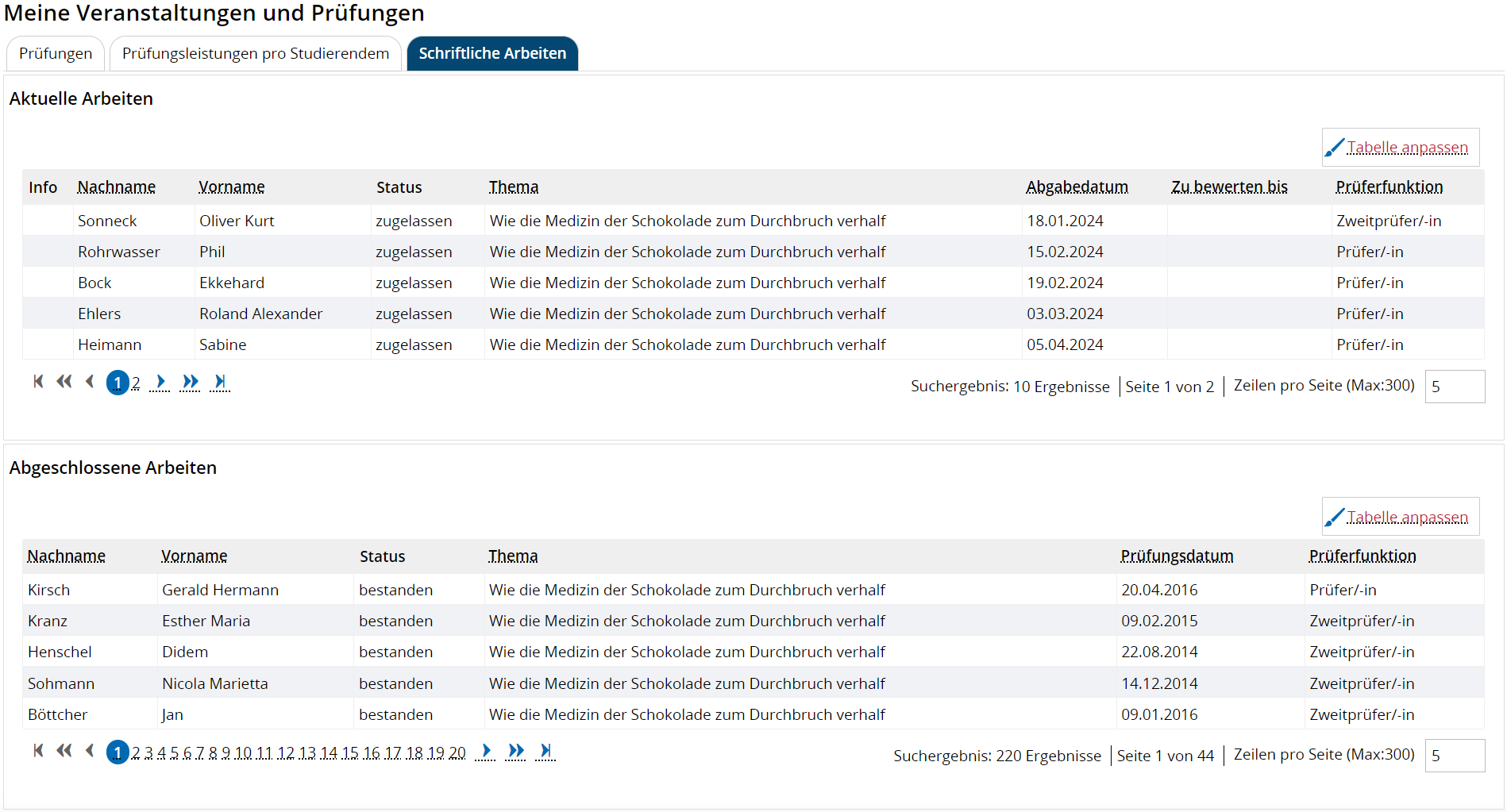Switch to Prüfungsleistungen pro Studierendem tab
Viewport: 1507px width, 812px height.
coord(256,53)
